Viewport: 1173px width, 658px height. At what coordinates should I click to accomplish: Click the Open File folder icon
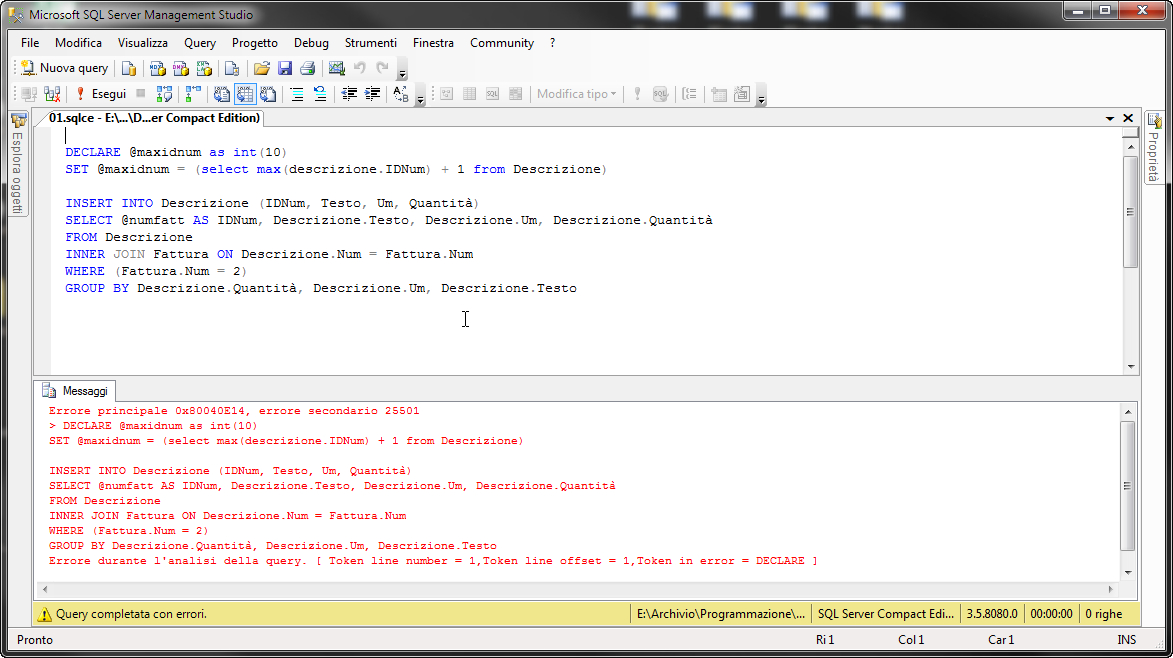(x=261, y=68)
